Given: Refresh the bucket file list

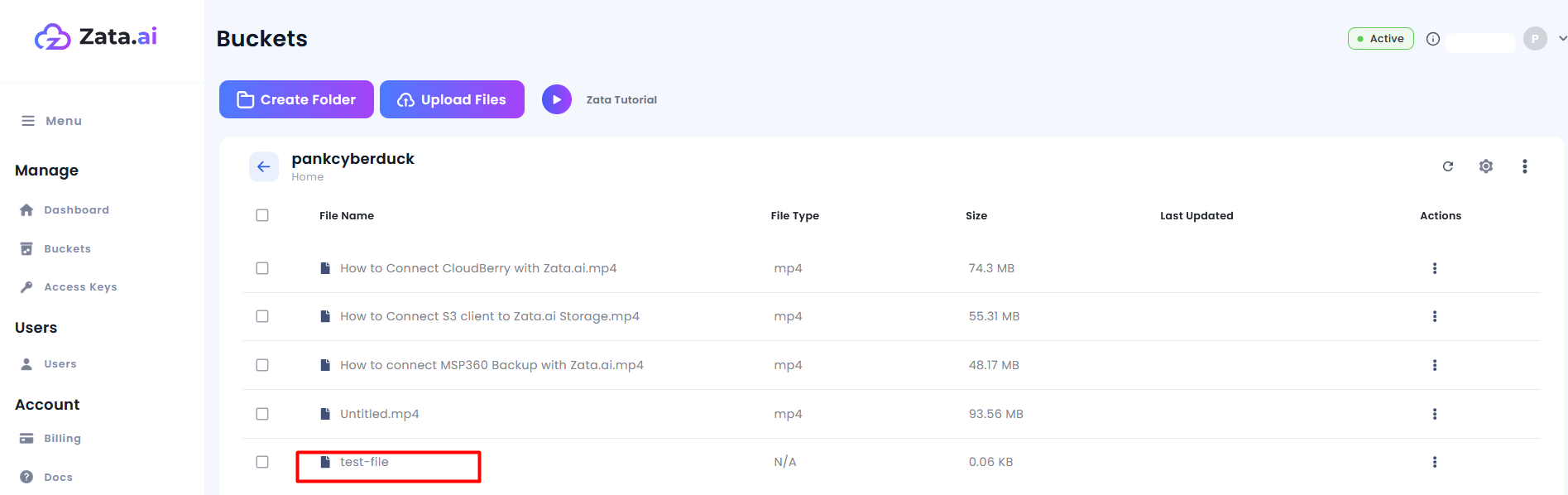Looking at the screenshot, I should tap(1447, 166).
